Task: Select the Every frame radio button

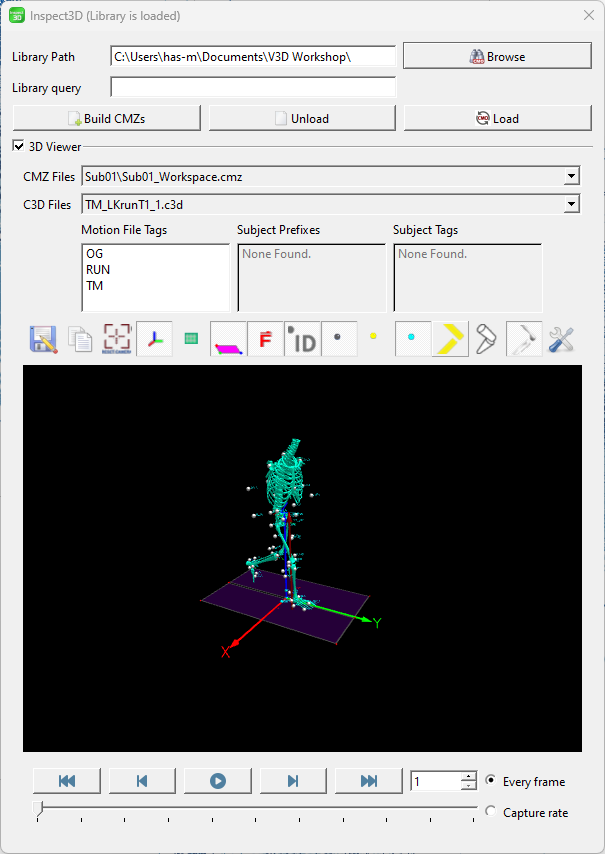Action: click(491, 780)
